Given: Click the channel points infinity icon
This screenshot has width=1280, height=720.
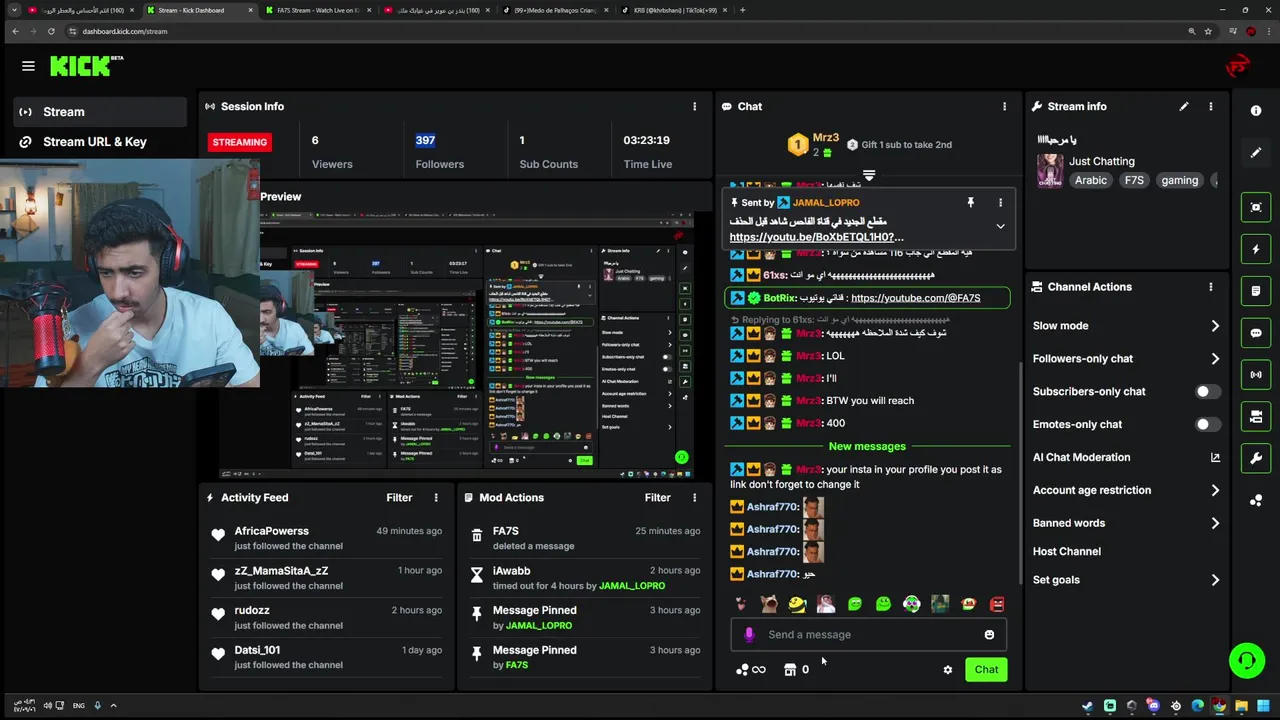Looking at the screenshot, I should point(750,670).
